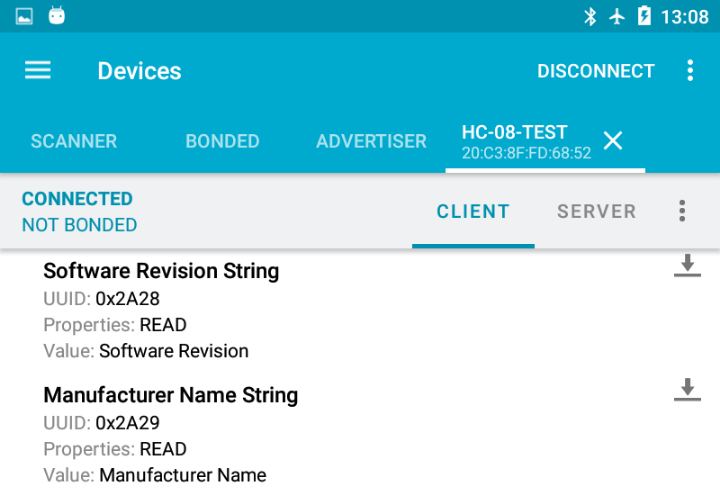
Task: Tap the Bluetooth status bar icon
Action: [590, 16]
